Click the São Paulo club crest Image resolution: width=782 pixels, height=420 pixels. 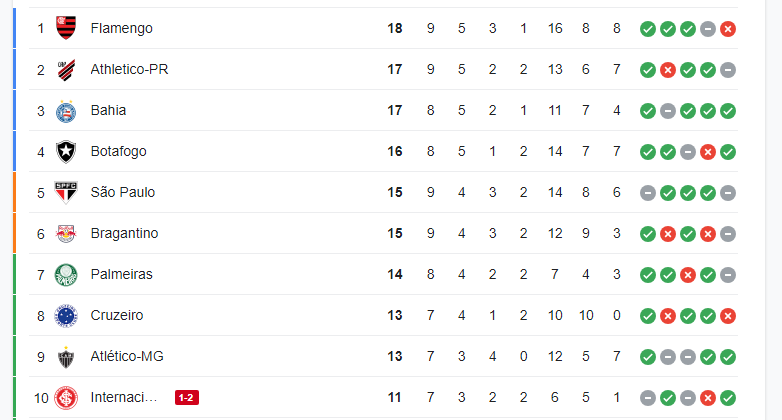point(66,193)
